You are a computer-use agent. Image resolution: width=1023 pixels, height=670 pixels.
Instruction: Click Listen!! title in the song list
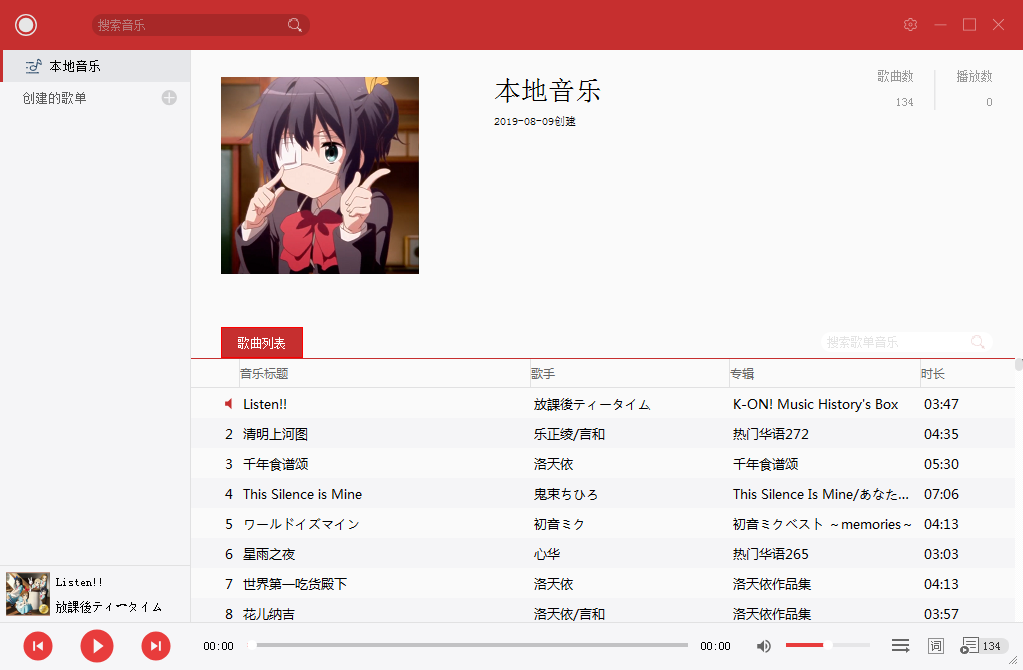(265, 404)
